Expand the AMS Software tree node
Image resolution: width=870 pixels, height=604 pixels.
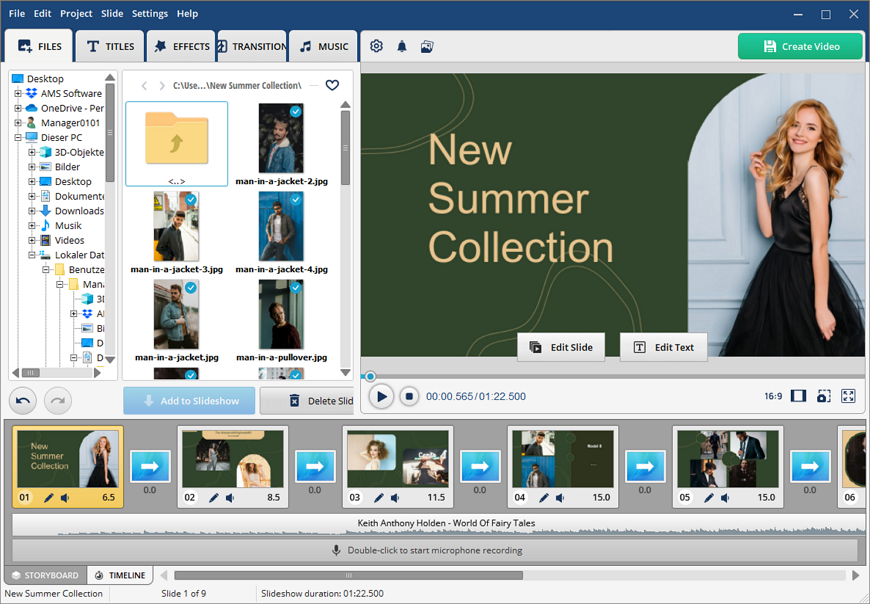[x=18, y=94]
